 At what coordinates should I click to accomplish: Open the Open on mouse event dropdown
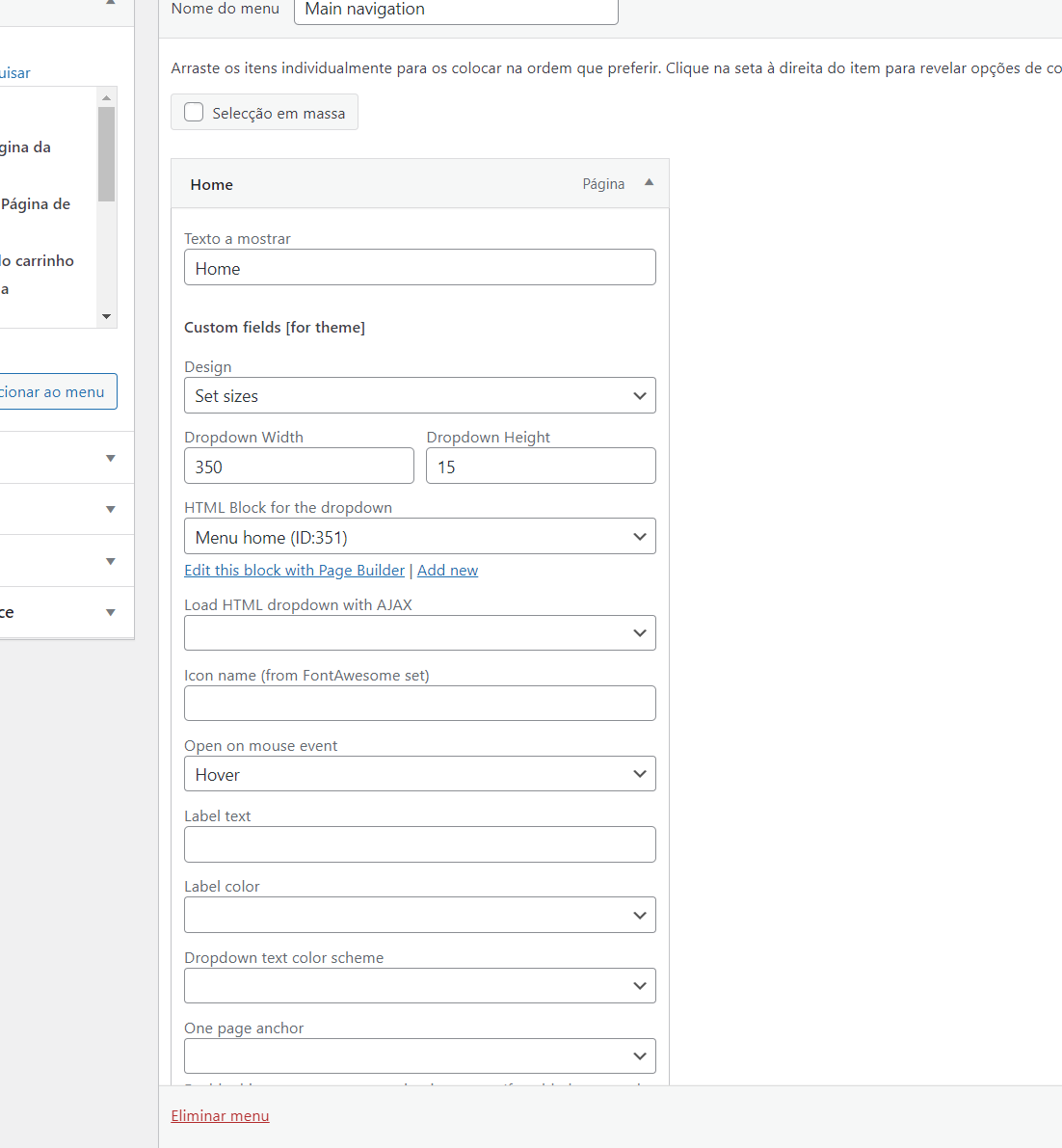pos(419,774)
